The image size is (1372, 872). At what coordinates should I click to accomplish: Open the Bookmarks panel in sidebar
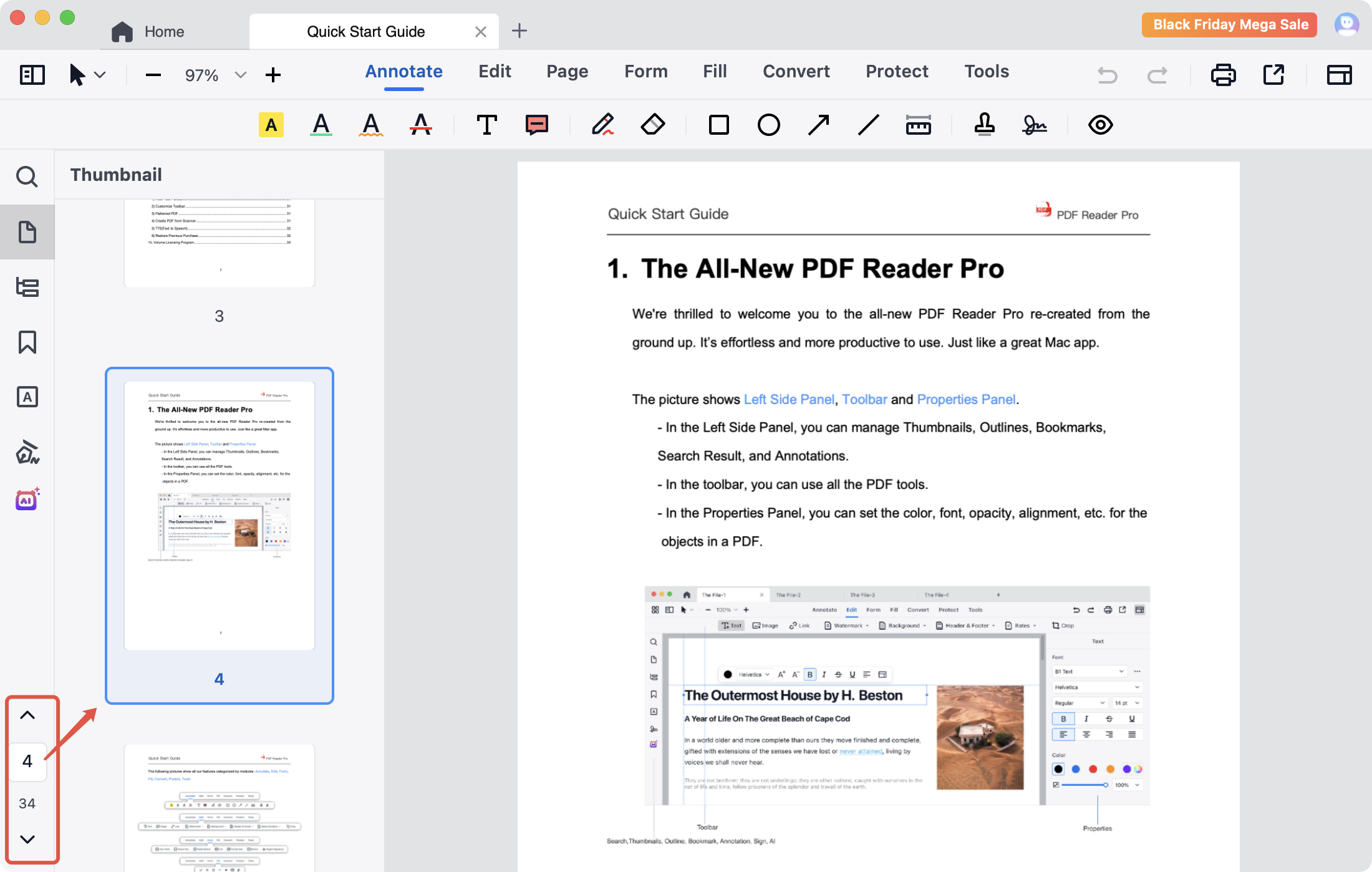[x=27, y=342]
